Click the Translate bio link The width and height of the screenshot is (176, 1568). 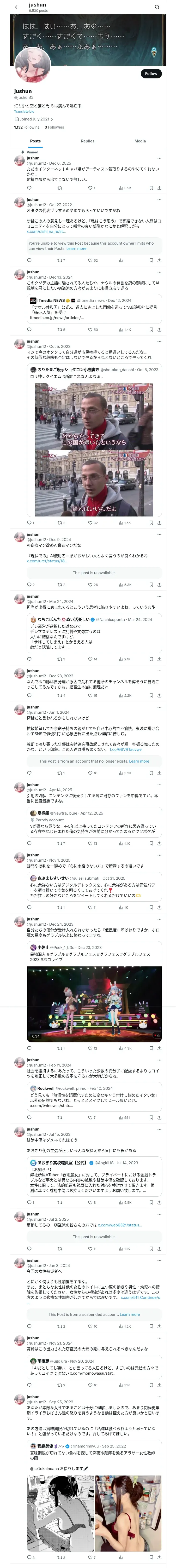24,111
